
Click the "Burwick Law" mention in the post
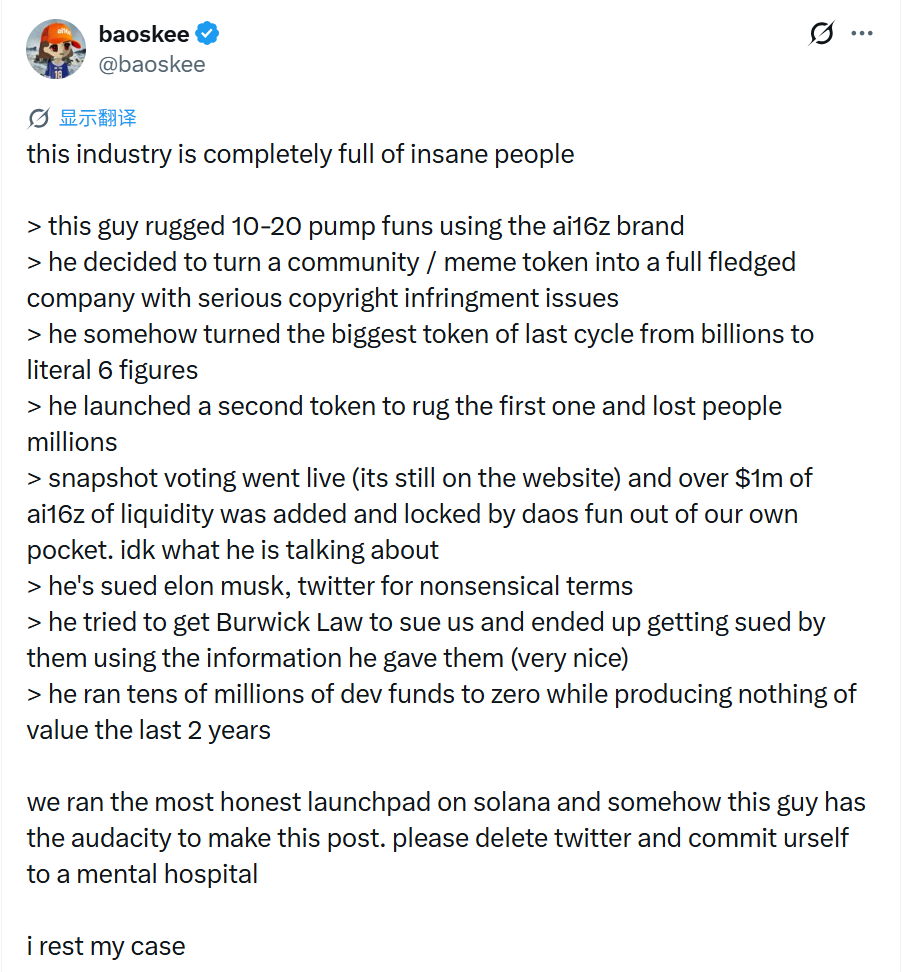pyautogui.click(x=289, y=622)
